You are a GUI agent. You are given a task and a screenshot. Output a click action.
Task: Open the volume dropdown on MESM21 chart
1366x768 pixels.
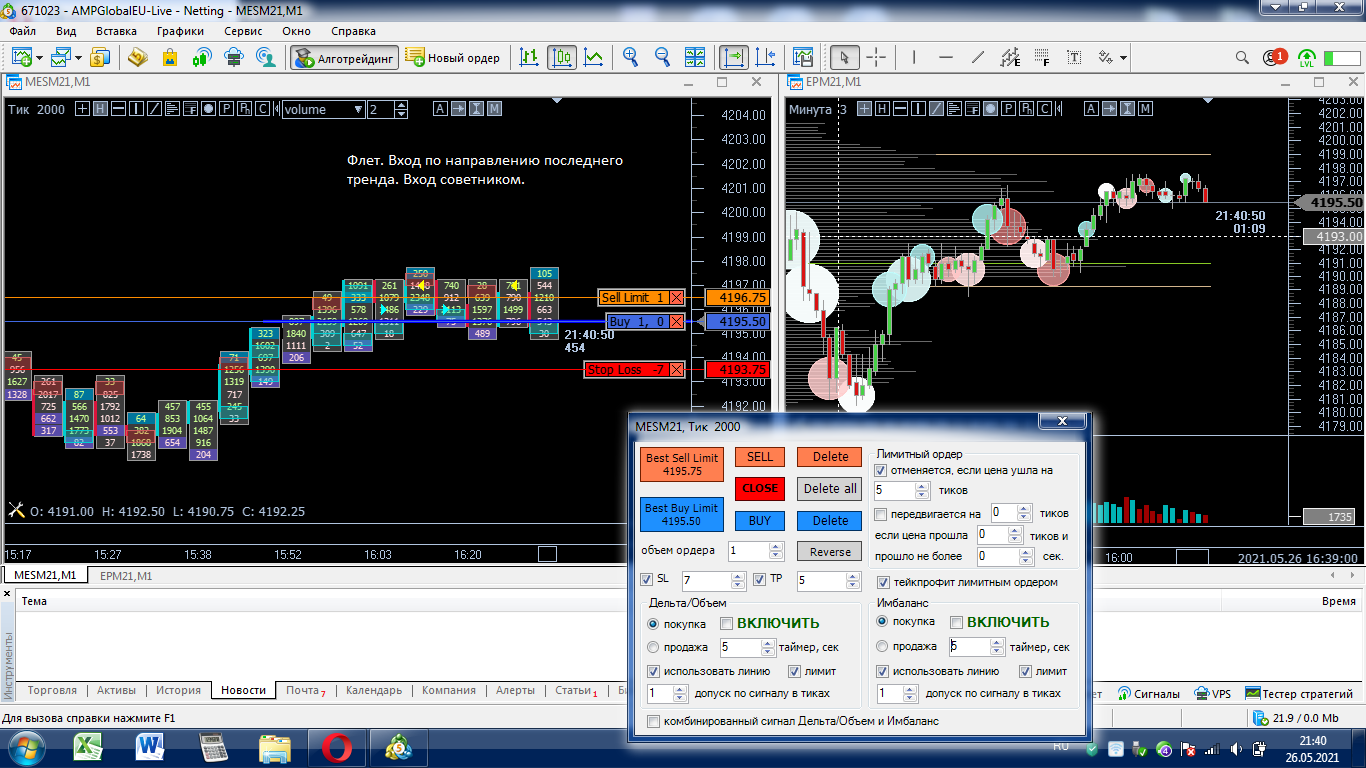pyautogui.click(x=358, y=110)
